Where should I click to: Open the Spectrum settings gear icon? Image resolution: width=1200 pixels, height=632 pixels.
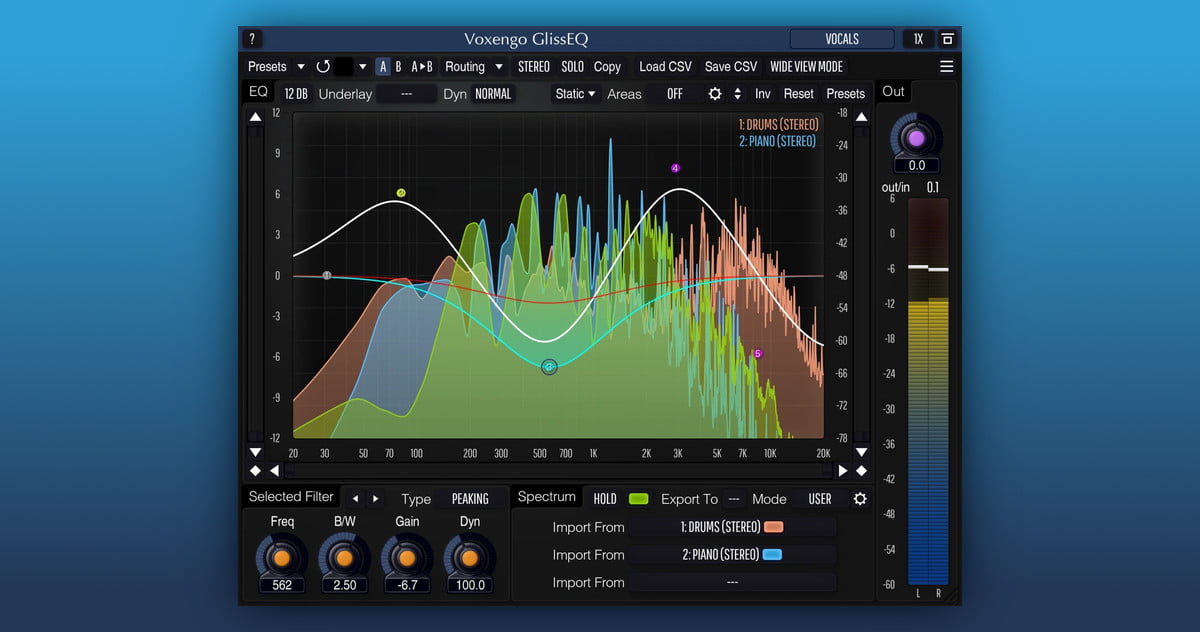[x=859, y=499]
